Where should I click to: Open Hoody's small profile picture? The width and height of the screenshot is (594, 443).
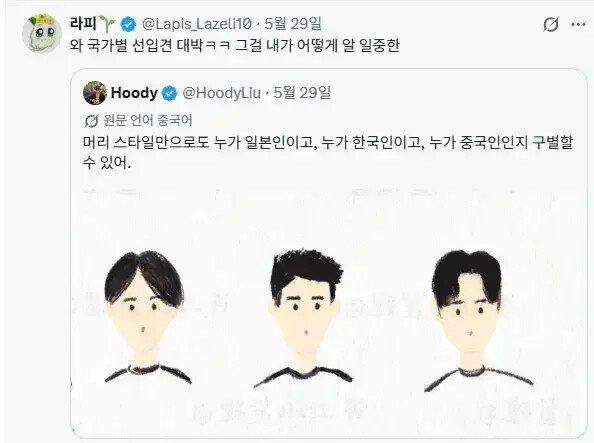[x=95, y=92]
